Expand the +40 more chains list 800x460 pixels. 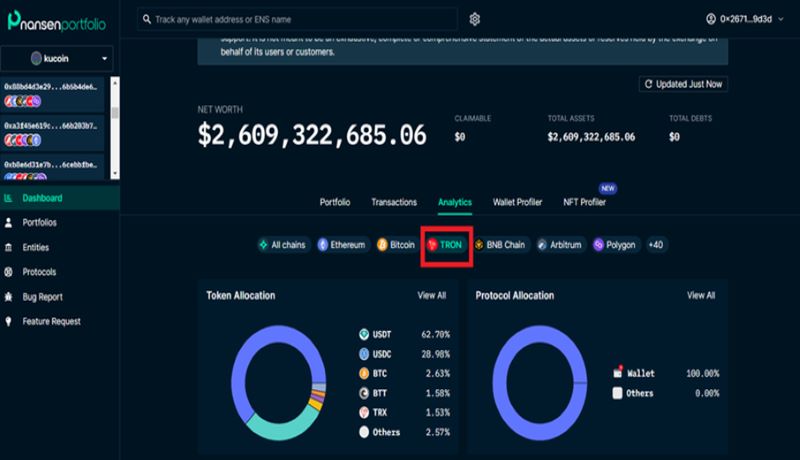click(x=656, y=245)
